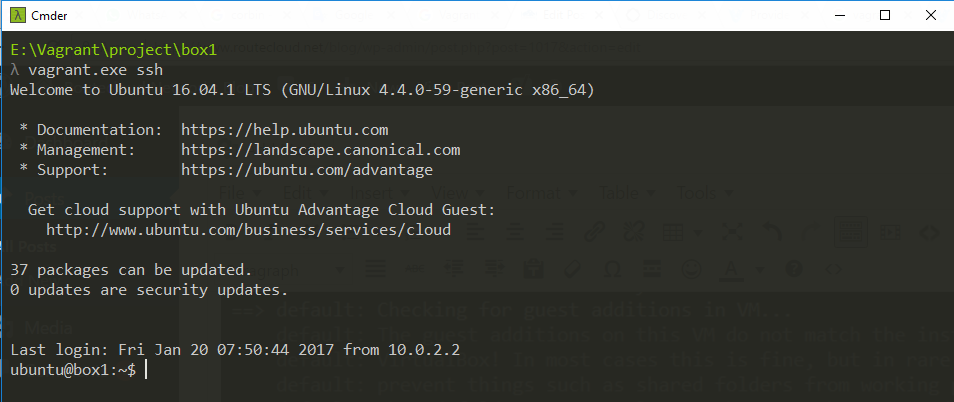Image resolution: width=954 pixels, height=402 pixels.
Task: Click the faint undo arrow icon
Action: click(x=771, y=232)
